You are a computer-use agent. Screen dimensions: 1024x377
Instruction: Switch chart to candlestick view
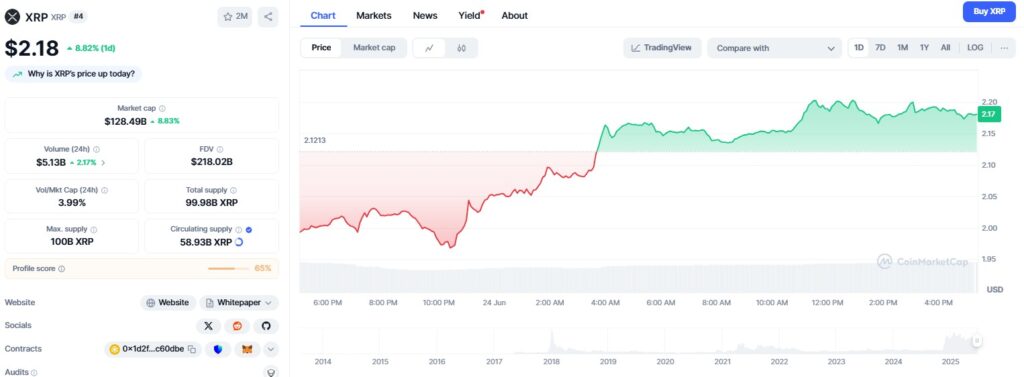click(x=462, y=48)
